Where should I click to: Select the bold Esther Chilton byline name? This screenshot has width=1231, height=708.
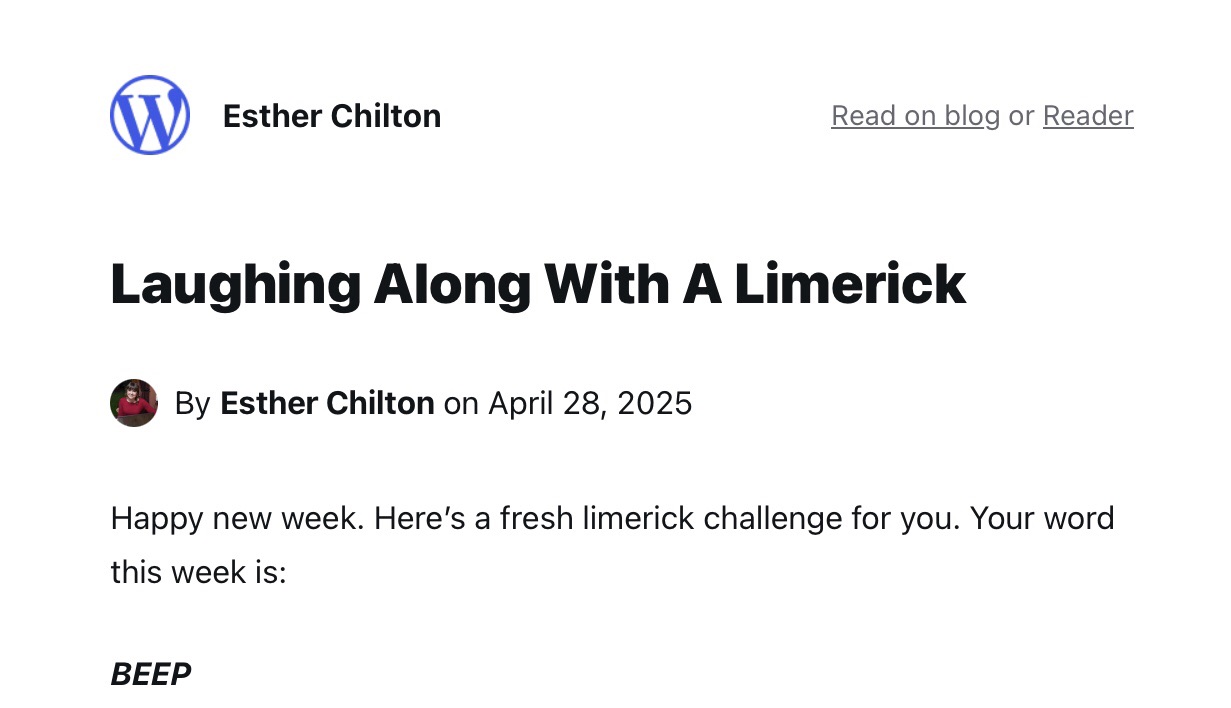(327, 404)
